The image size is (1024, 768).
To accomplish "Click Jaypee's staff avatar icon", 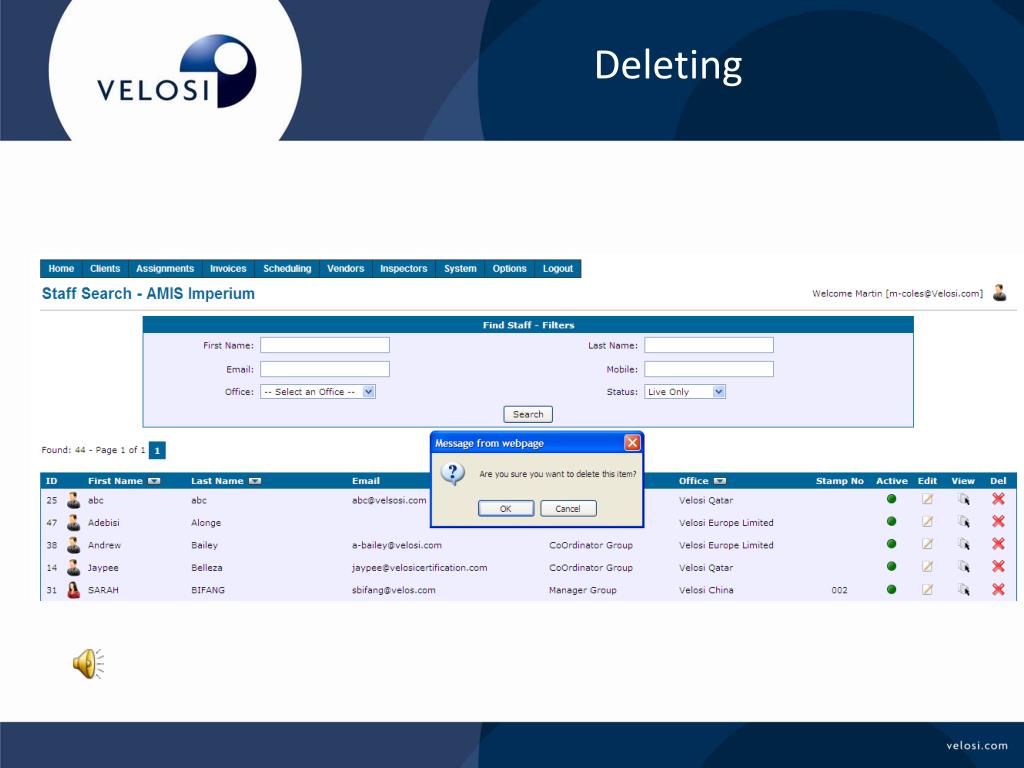I will [x=73, y=568].
